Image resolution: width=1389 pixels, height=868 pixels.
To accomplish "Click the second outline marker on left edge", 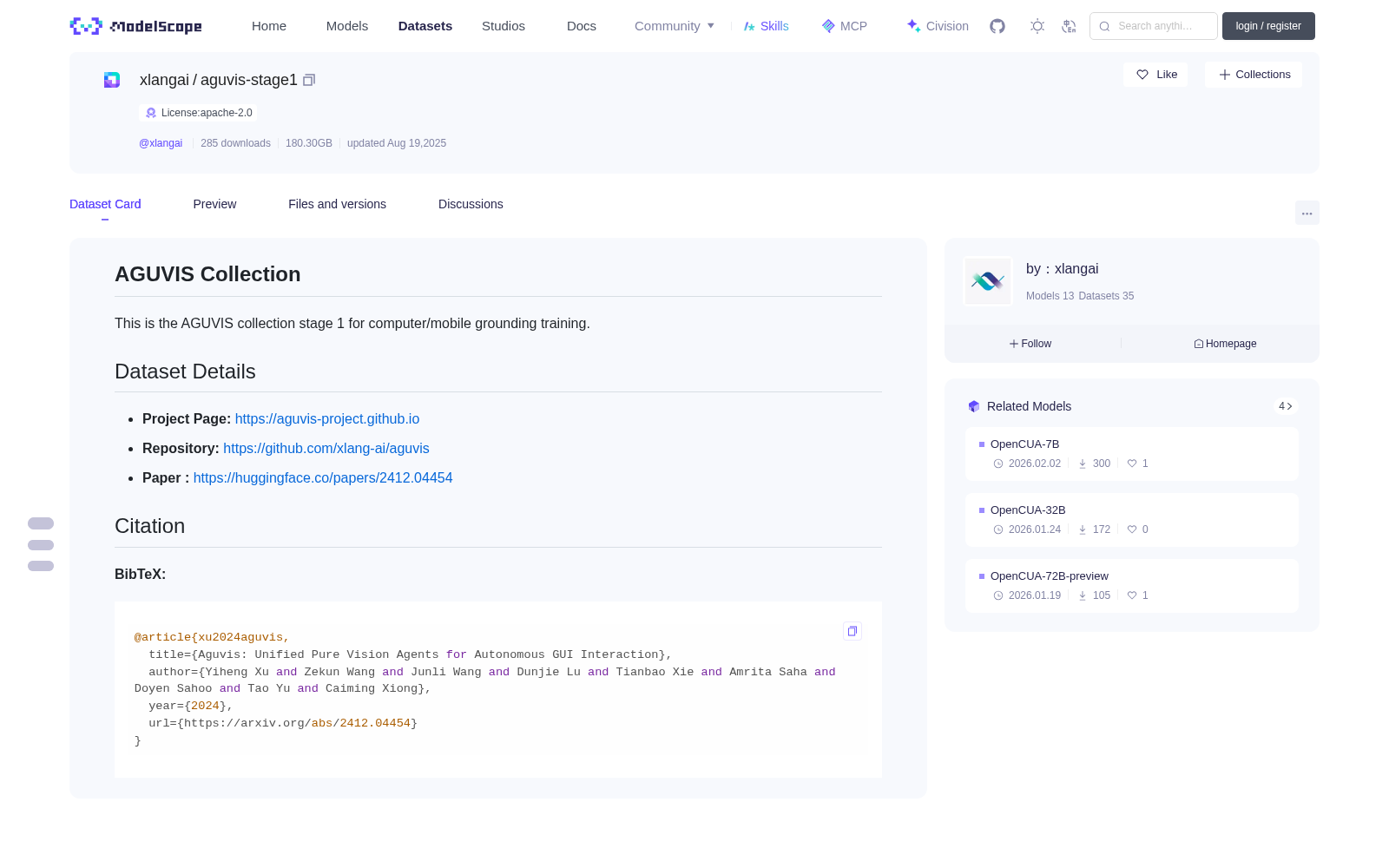I will (x=41, y=545).
